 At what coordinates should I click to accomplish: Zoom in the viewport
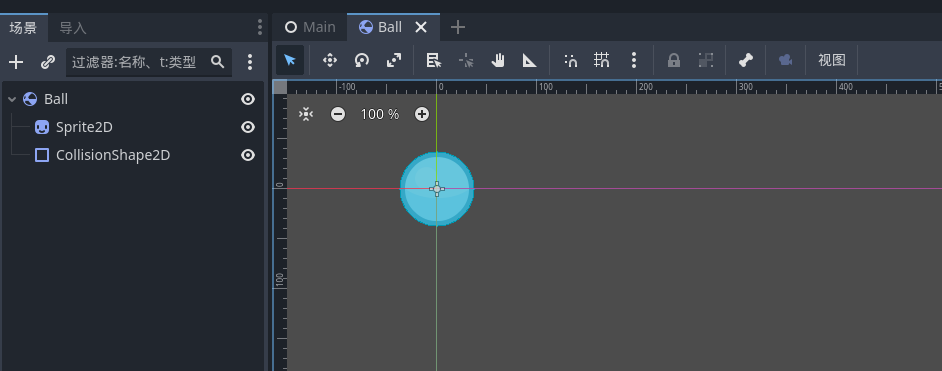point(422,114)
